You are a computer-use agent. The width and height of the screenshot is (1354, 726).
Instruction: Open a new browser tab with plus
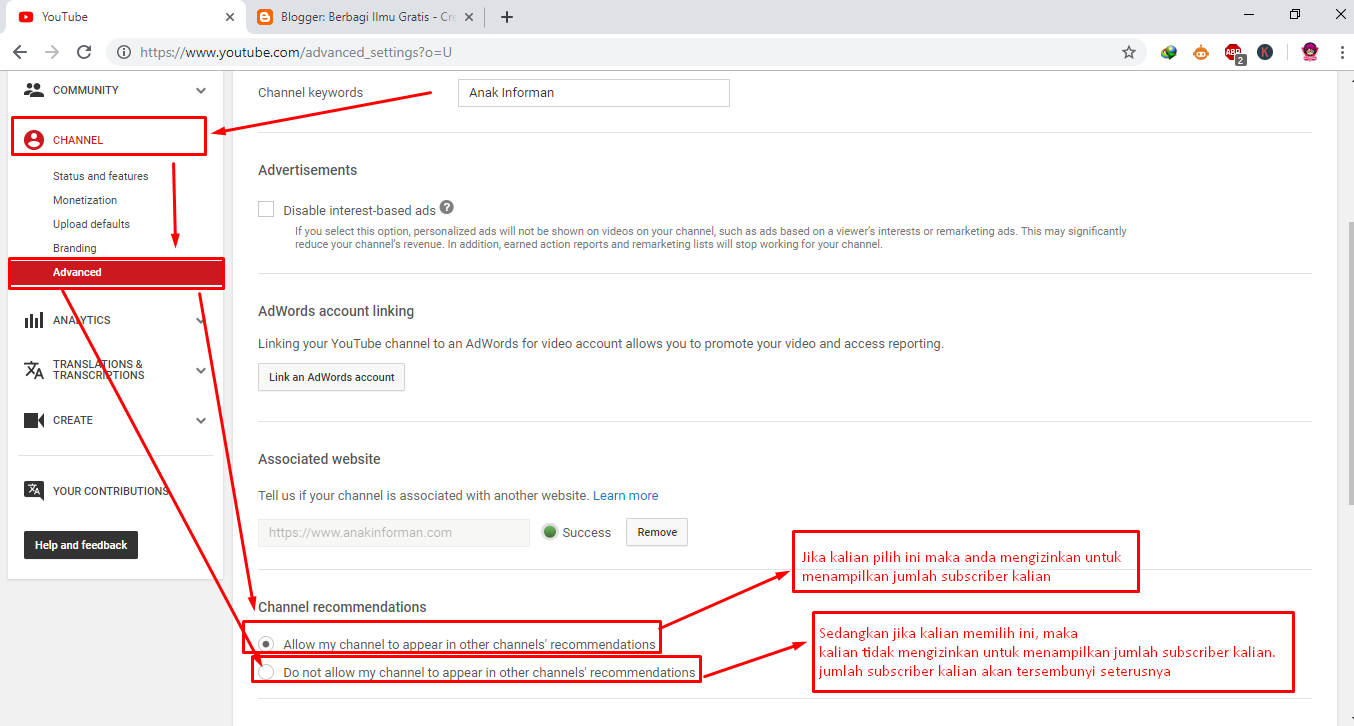[x=507, y=17]
